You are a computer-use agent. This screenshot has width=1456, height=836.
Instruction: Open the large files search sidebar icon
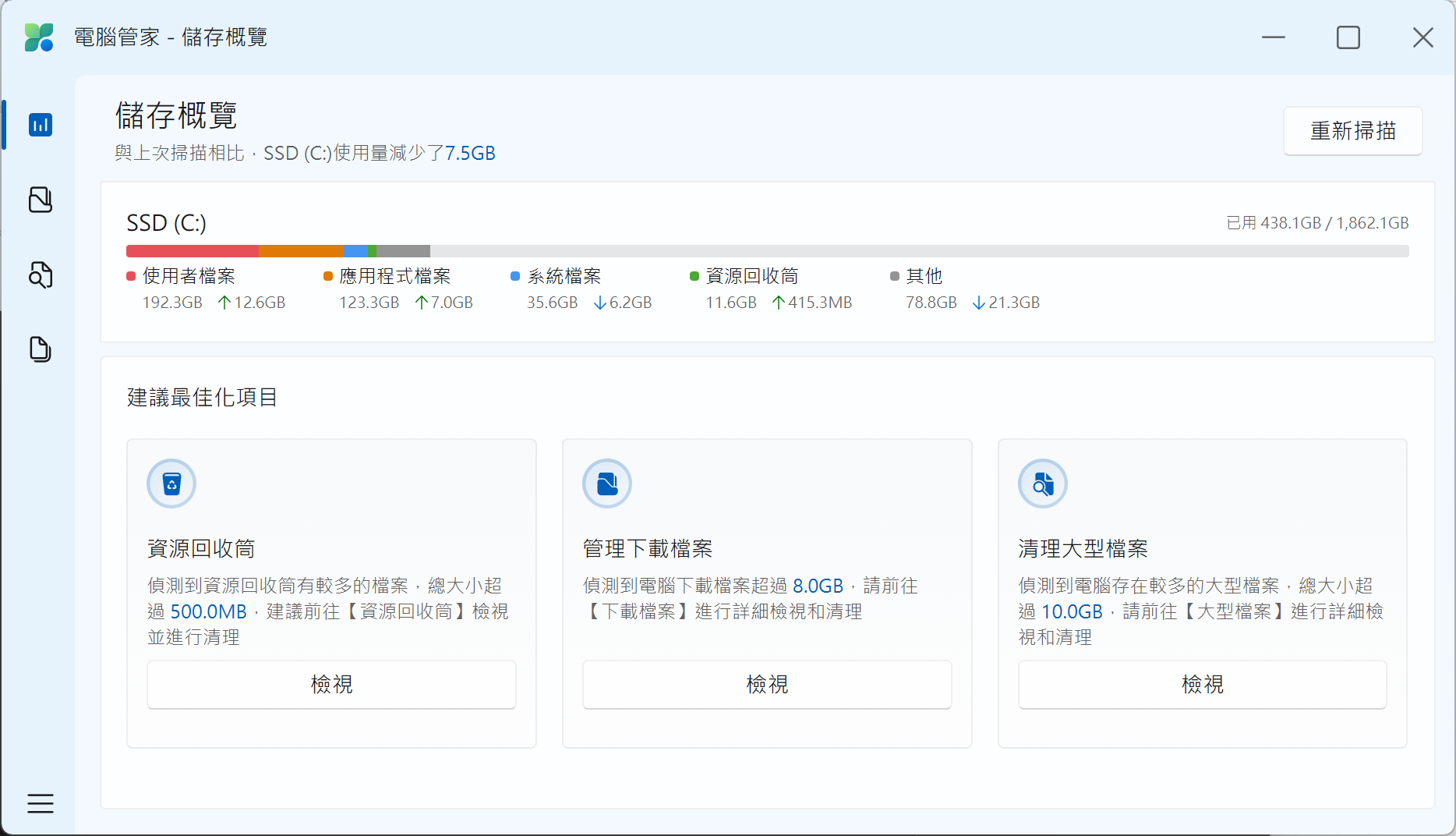(x=41, y=275)
